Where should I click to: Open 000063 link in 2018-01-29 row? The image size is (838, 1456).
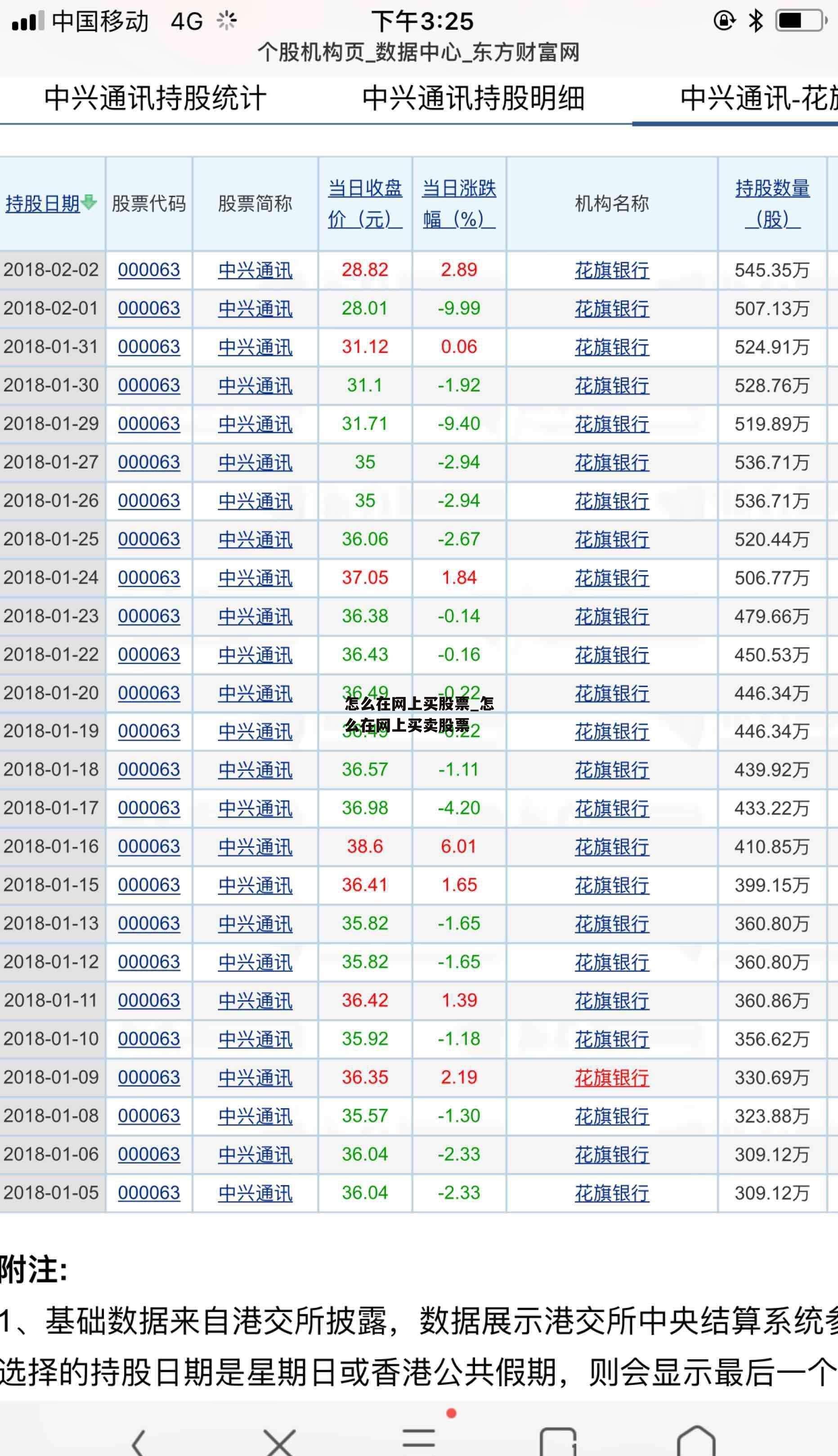pyautogui.click(x=149, y=424)
